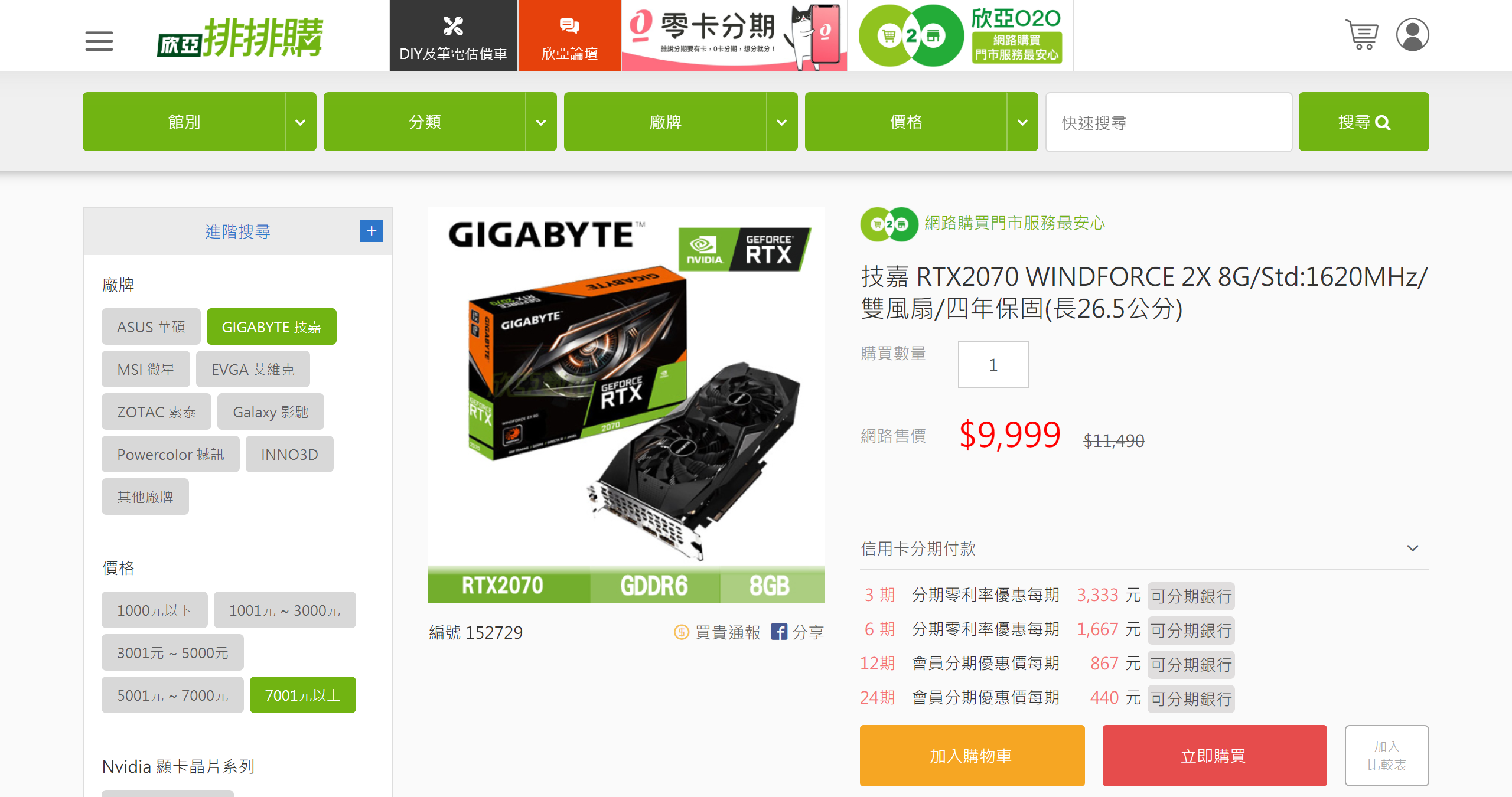
Task: Focus the 快速搜尋 input field
Action: 1169,122
